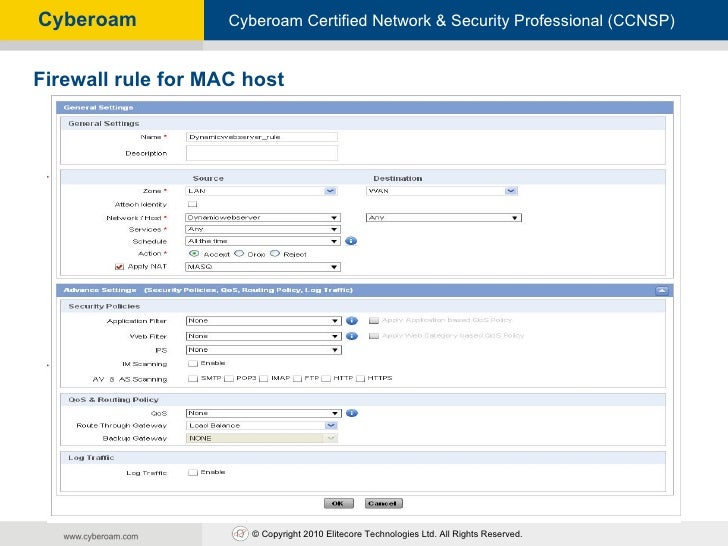The image size is (728, 546).
Task: Click into the Description text field
Action: pos(262,153)
